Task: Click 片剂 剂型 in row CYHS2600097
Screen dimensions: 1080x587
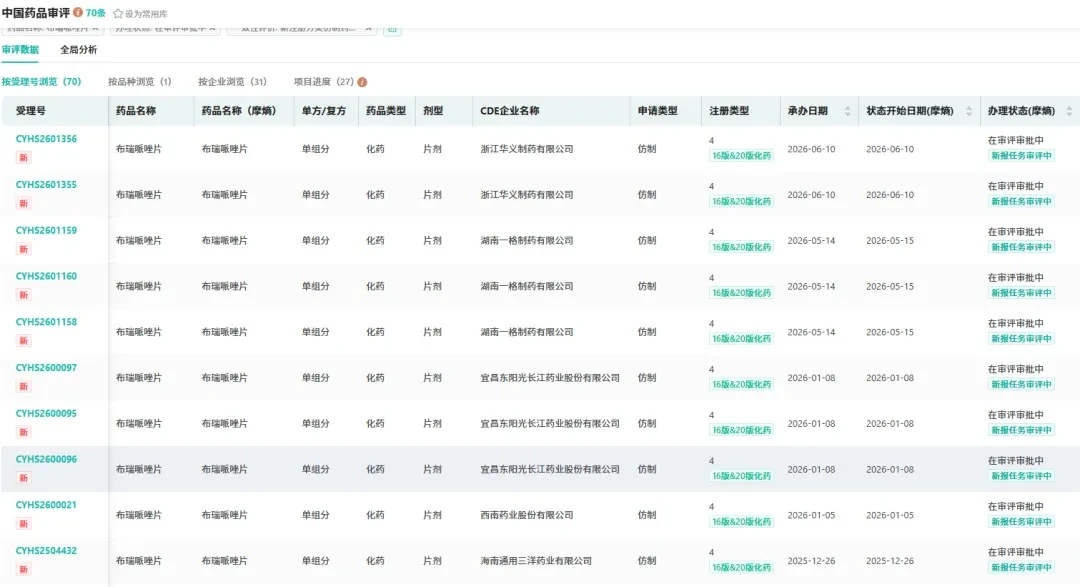Action: [x=432, y=378]
